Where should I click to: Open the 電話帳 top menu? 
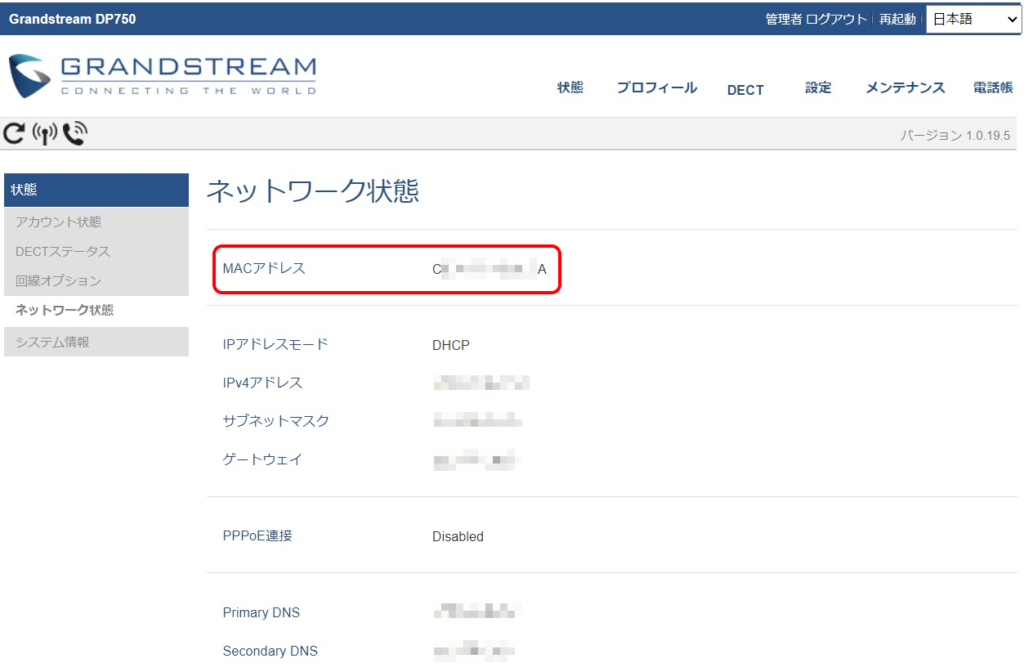point(992,88)
